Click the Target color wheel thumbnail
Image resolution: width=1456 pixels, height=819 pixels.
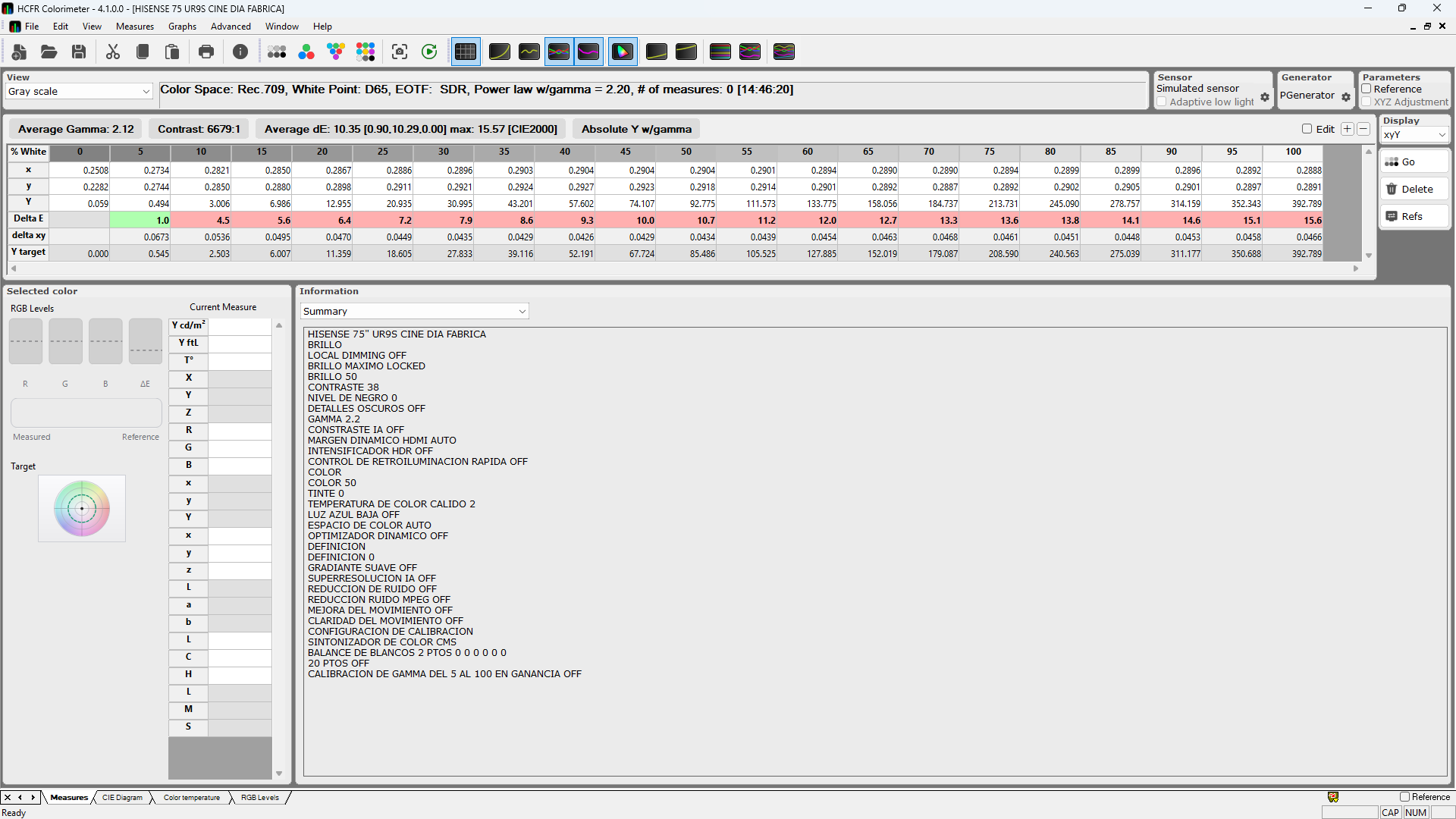point(82,508)
